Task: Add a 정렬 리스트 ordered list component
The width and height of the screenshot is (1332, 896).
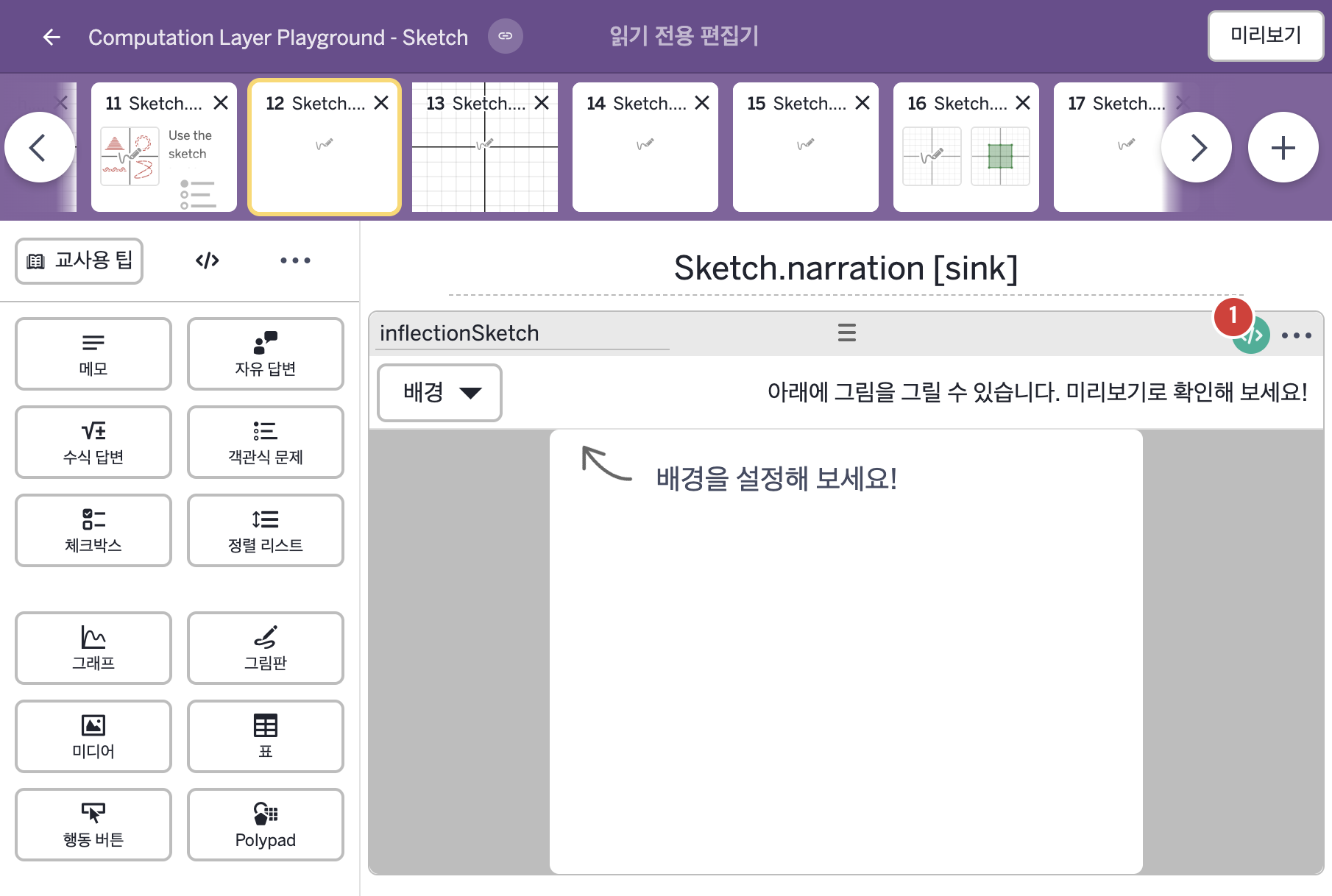Action: [x=266, y=530]
